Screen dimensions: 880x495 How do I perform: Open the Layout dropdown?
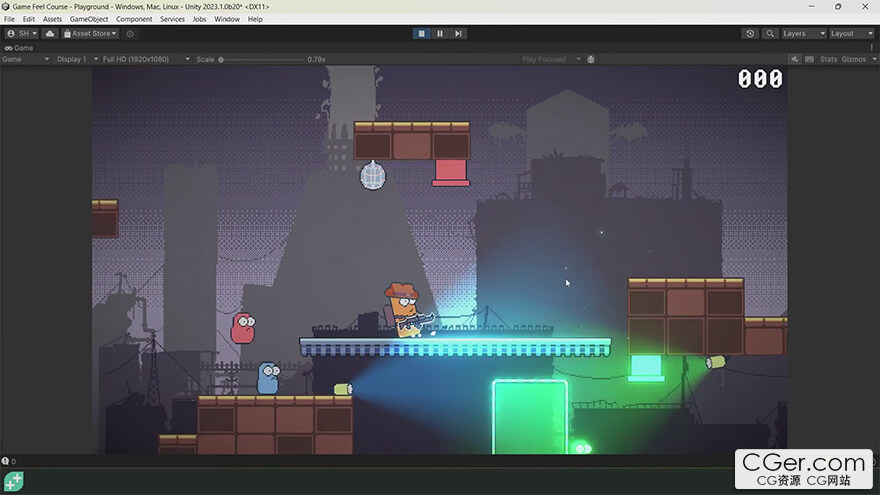point(852,33)
